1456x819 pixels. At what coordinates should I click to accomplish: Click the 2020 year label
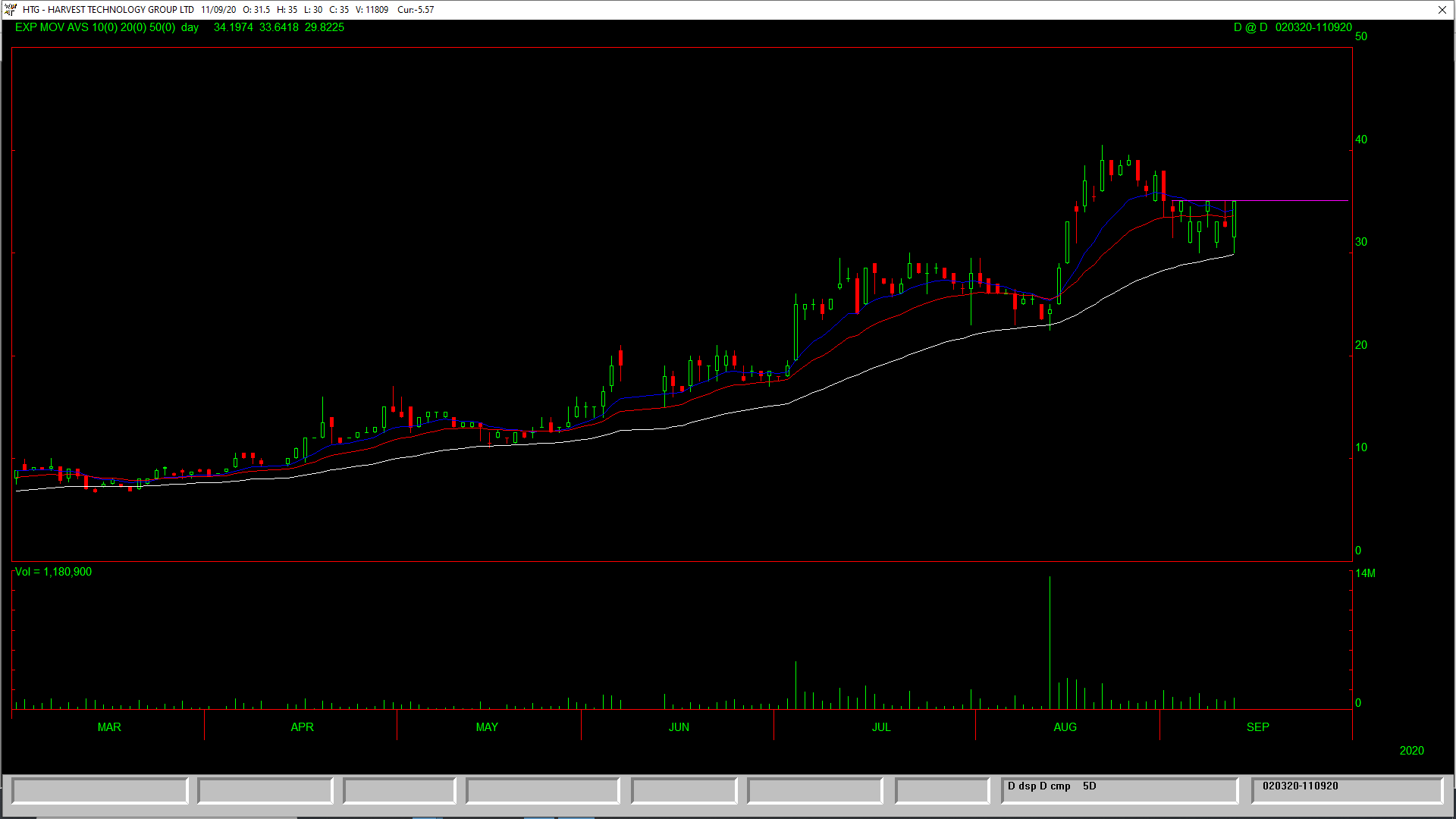point(1411,751)
